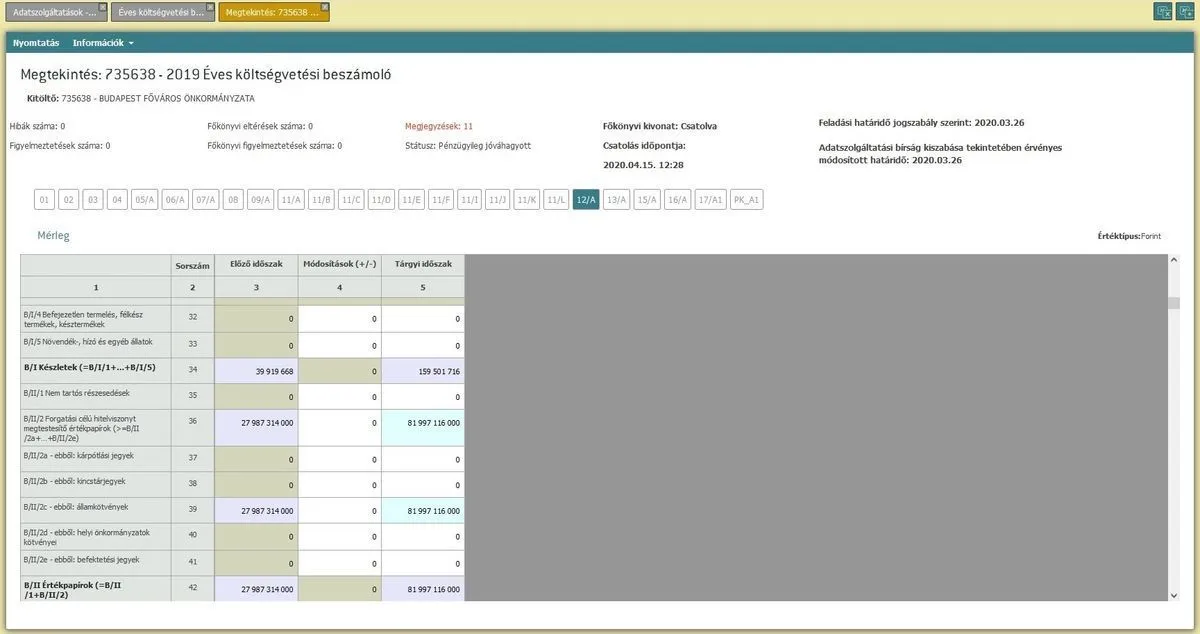Go to form sheet 11/L
The width and height of the screenshot is (1200, 634).
tap(557, 199)
